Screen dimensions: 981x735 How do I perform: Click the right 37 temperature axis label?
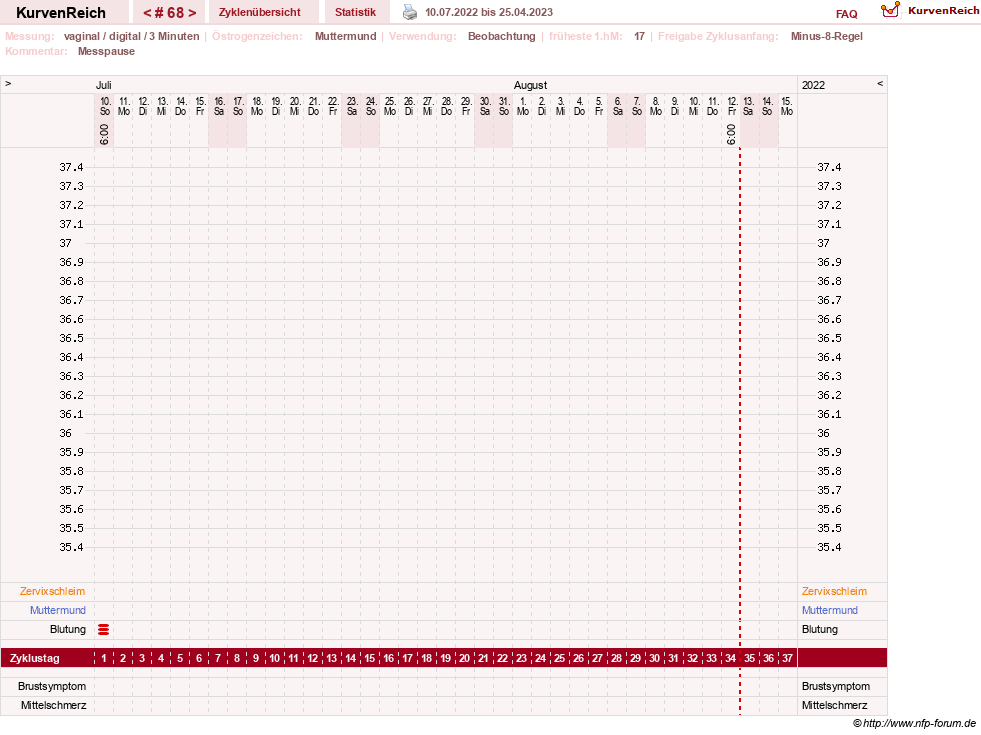click(x=823, y=243)
